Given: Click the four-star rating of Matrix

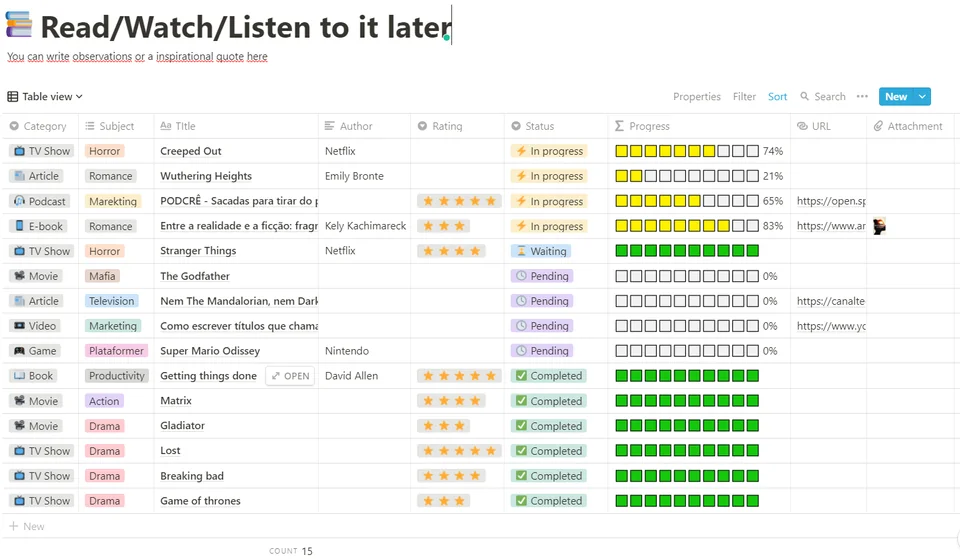Looking at the screenshot, I should click(x=451, y=401).
